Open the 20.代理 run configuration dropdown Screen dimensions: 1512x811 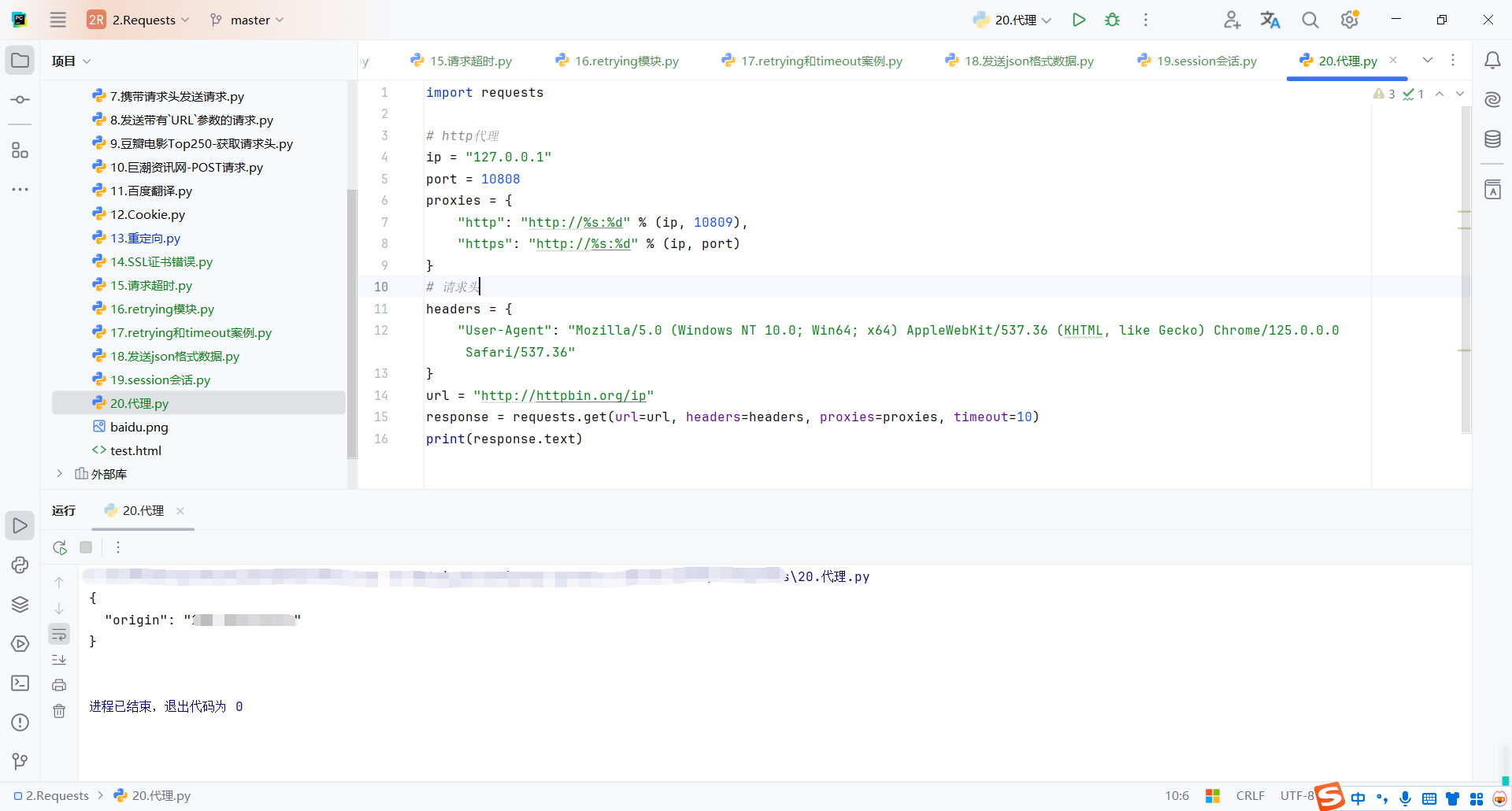click(x=1012, y=20)
